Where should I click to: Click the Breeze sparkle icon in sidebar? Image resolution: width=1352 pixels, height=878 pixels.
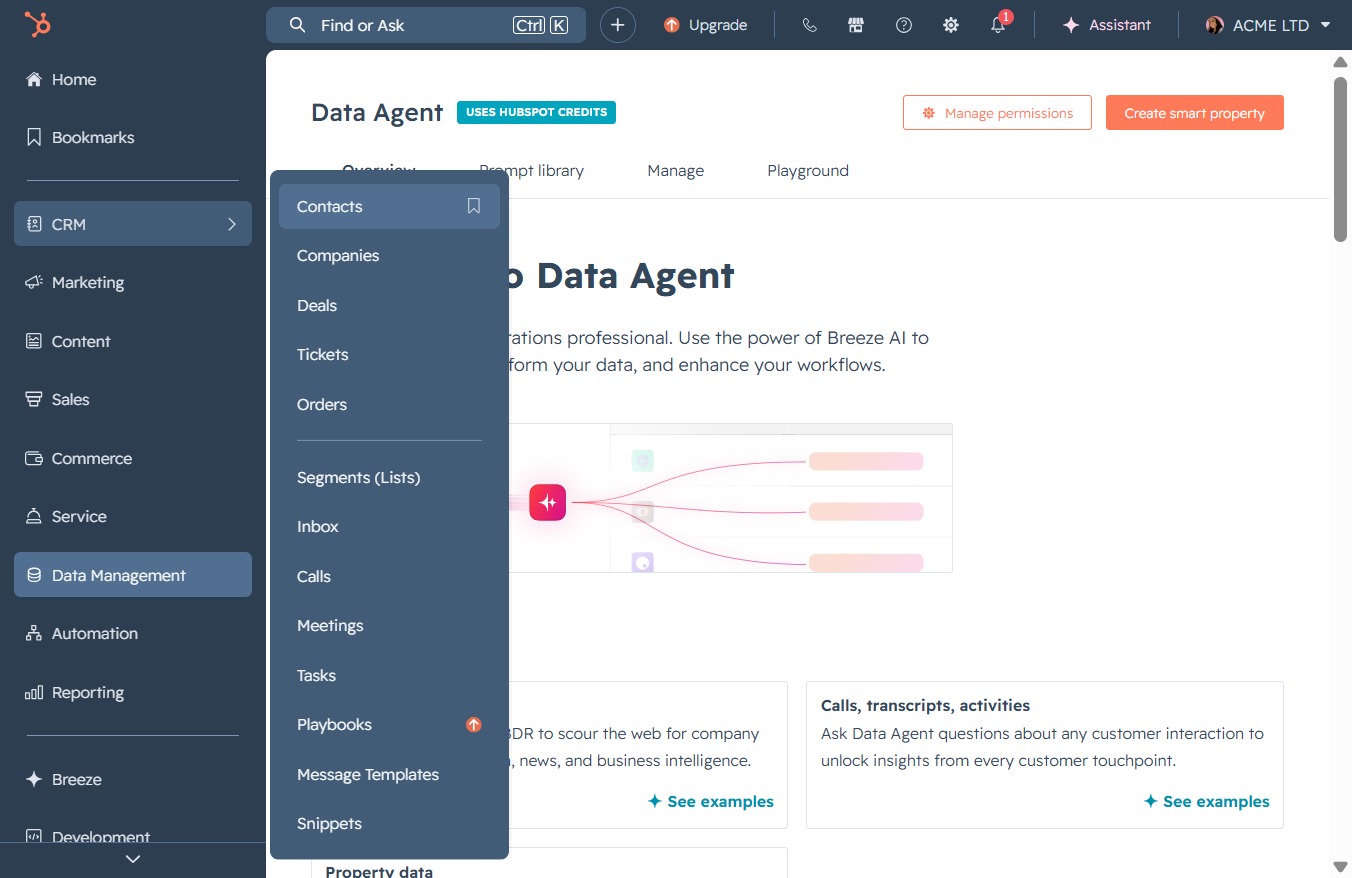(34, 779)
